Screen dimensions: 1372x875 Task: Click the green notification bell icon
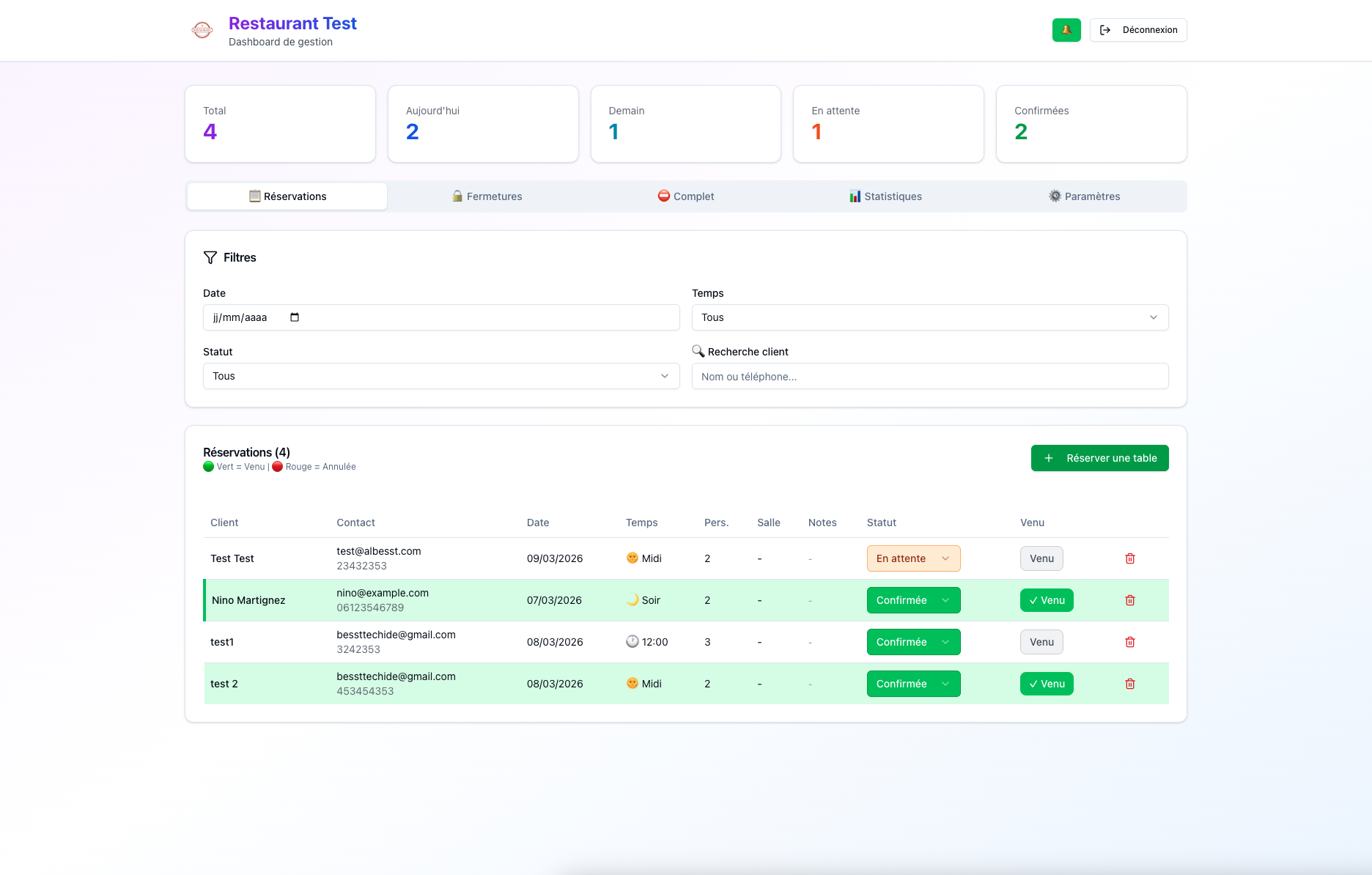(1066, 30)
